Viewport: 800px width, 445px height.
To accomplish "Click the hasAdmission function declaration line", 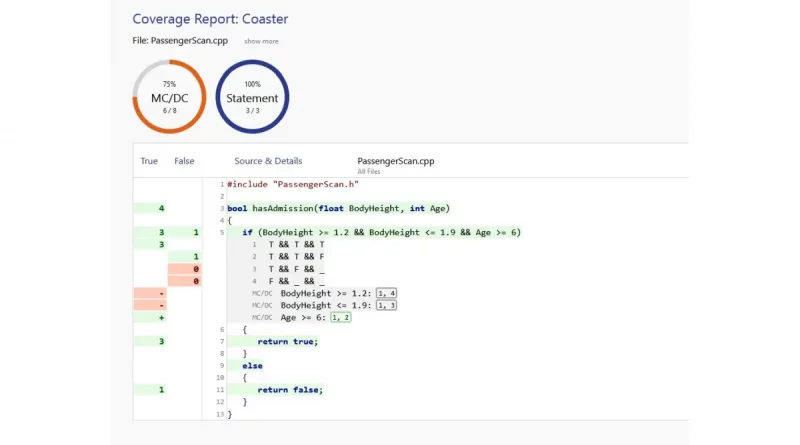I will tap(338, 208).
